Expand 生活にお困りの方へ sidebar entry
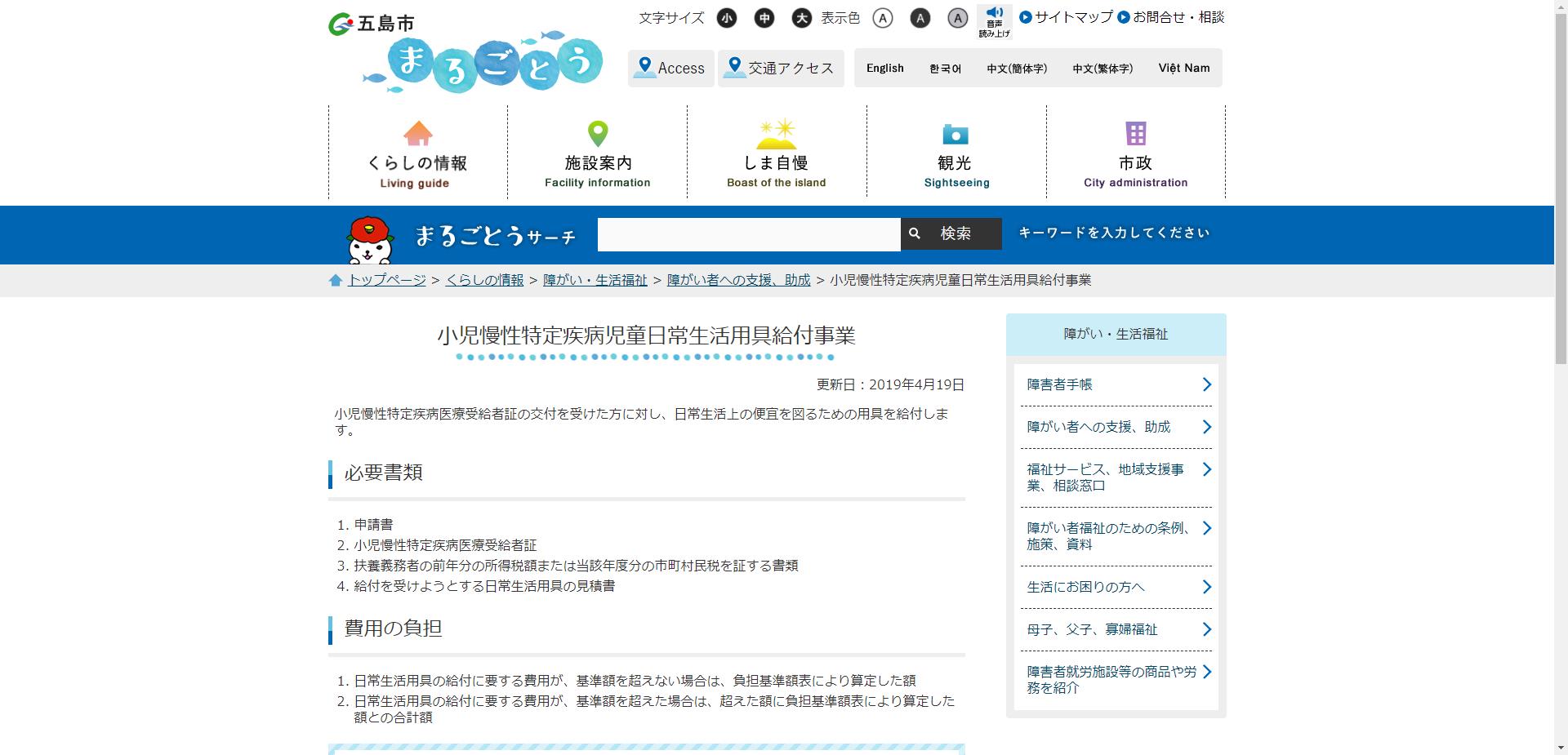 point(1206,587)
